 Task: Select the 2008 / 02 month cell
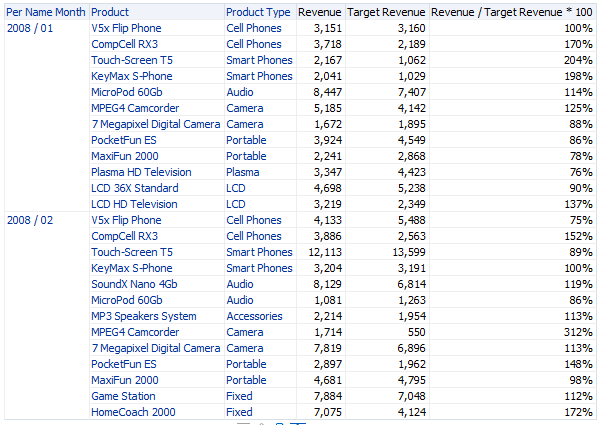(x=28, y=220)
